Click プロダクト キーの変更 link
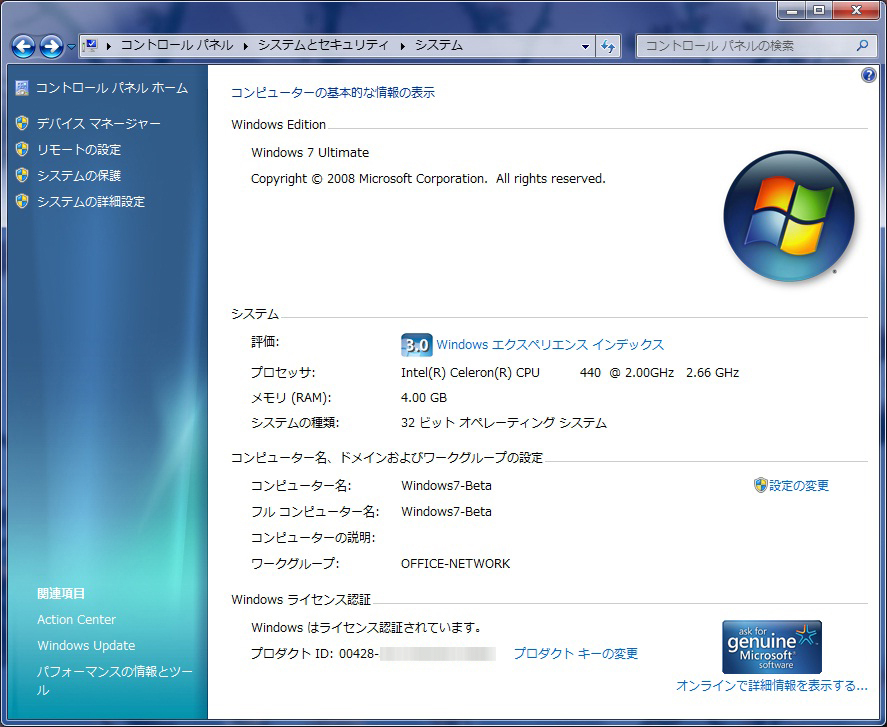 (x=576, y=653)
